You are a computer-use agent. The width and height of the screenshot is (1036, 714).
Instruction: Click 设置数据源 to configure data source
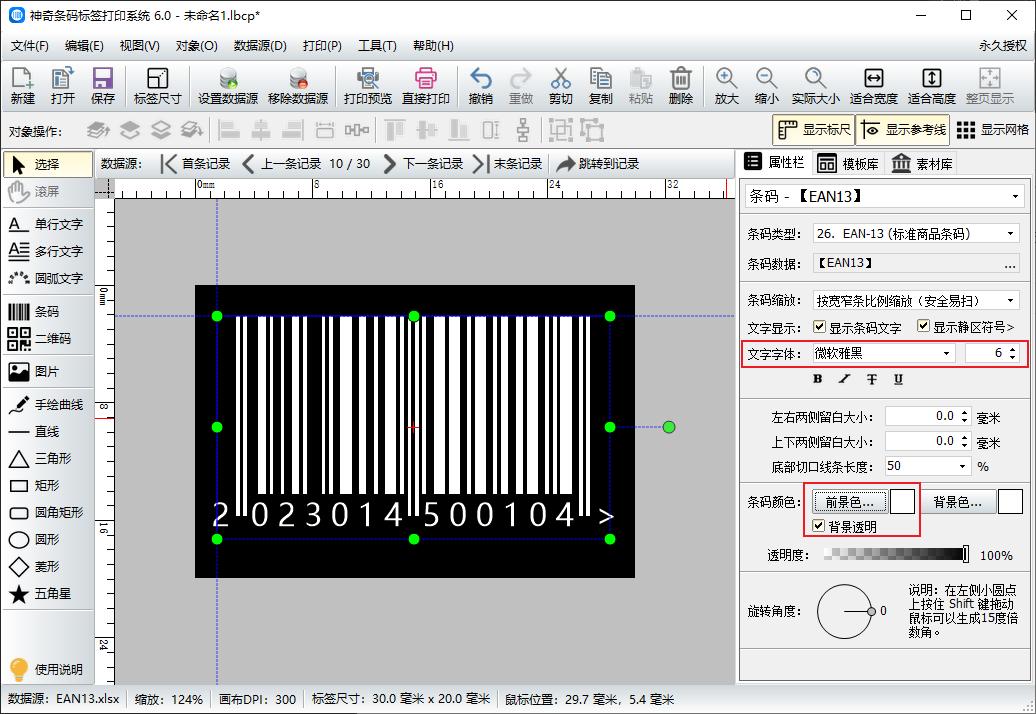click(228, 85)
